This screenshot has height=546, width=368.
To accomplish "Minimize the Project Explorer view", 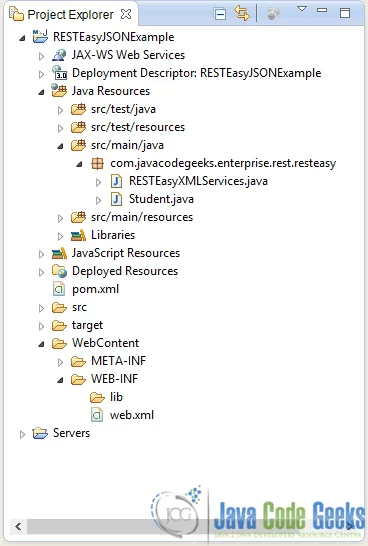I will (x=322, y=10).
